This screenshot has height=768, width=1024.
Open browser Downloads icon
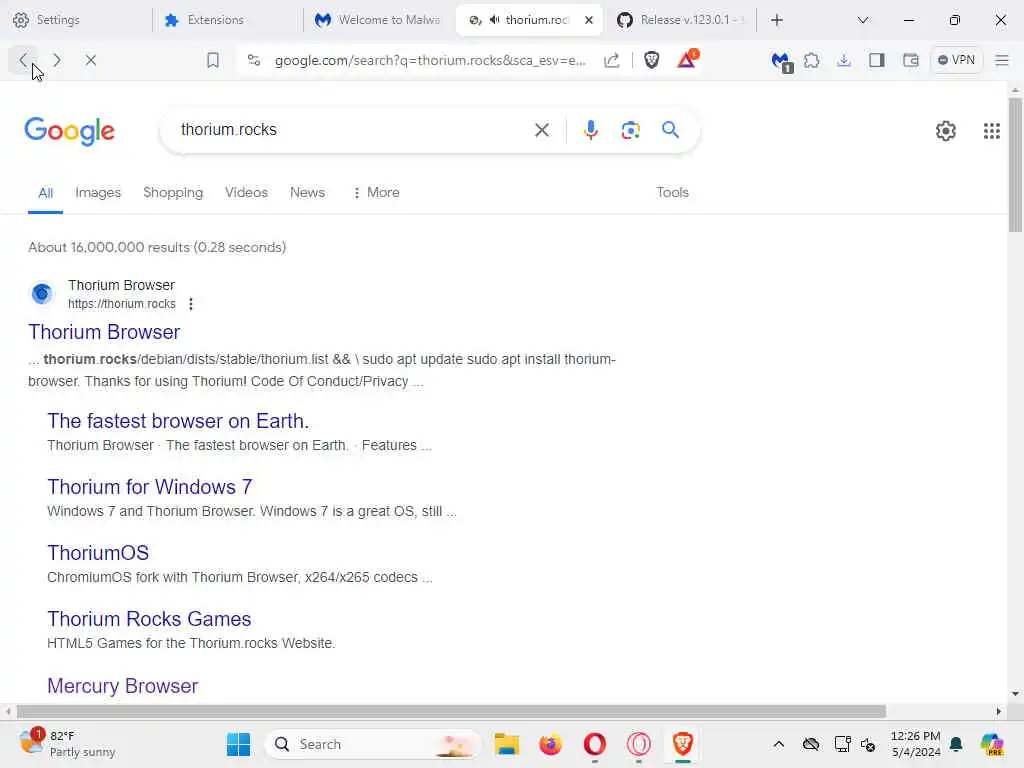click(x=844, y=60)
